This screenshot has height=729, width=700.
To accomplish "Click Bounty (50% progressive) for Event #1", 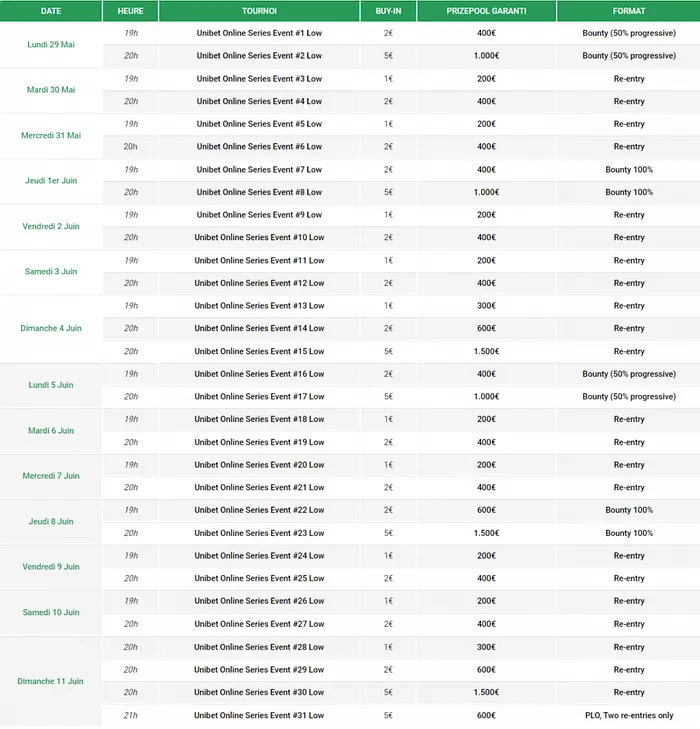I will 629,33.
